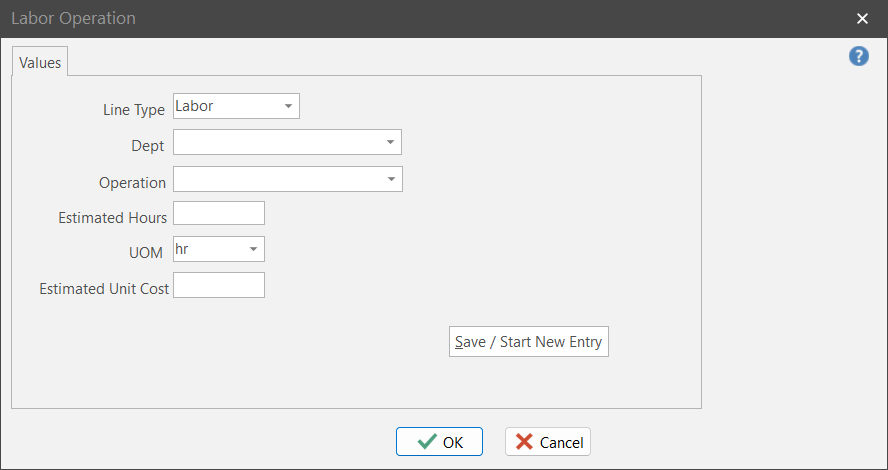Switch to the Values tab

(x=40, y=62)
